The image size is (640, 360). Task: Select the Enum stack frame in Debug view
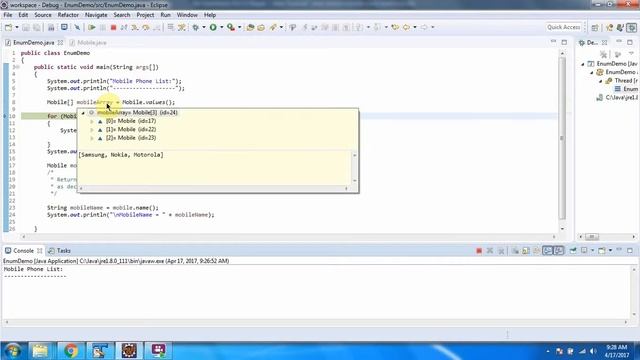[x=626, y=89]
